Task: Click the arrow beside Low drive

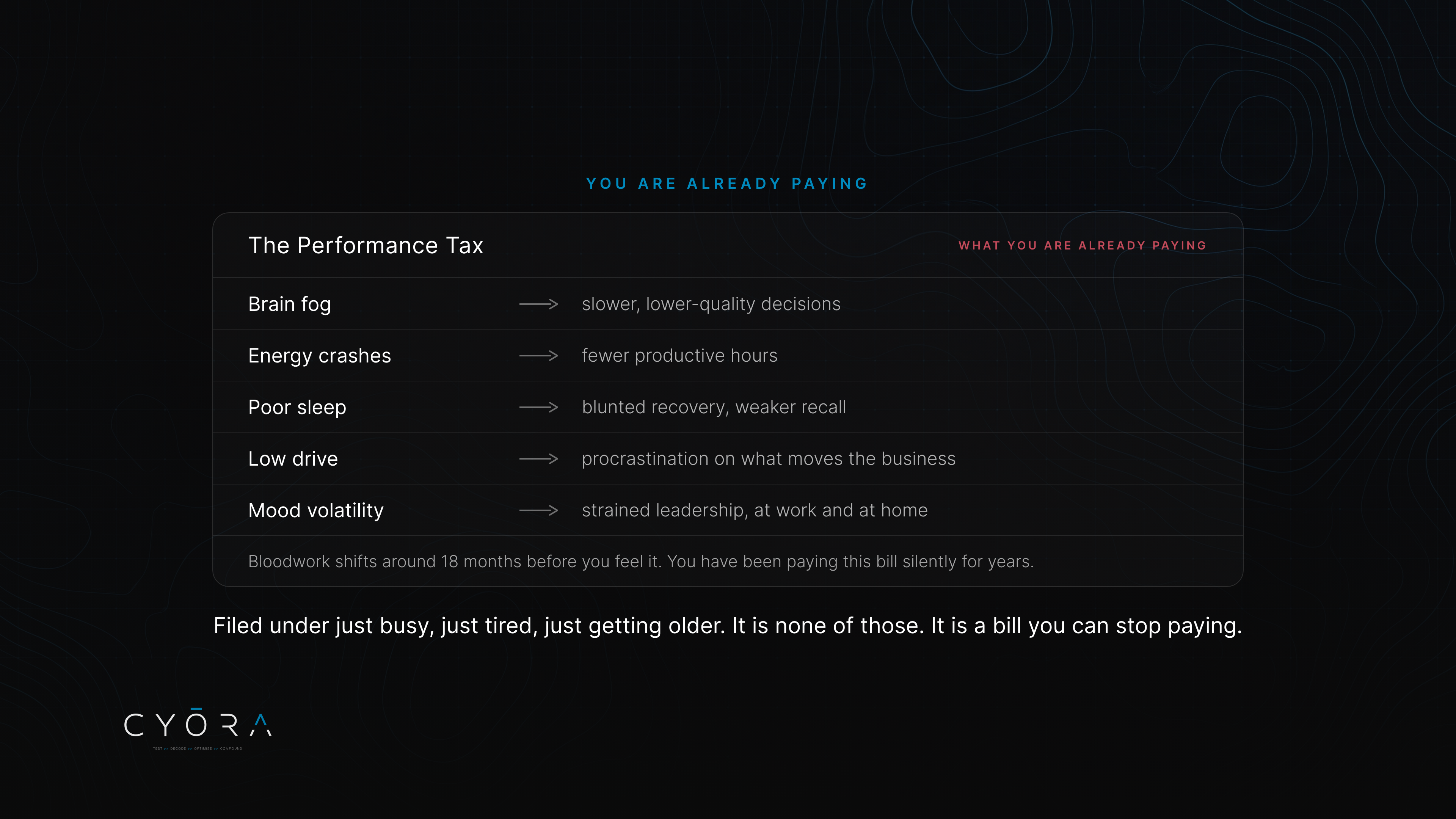Action: tap(539, 458)
